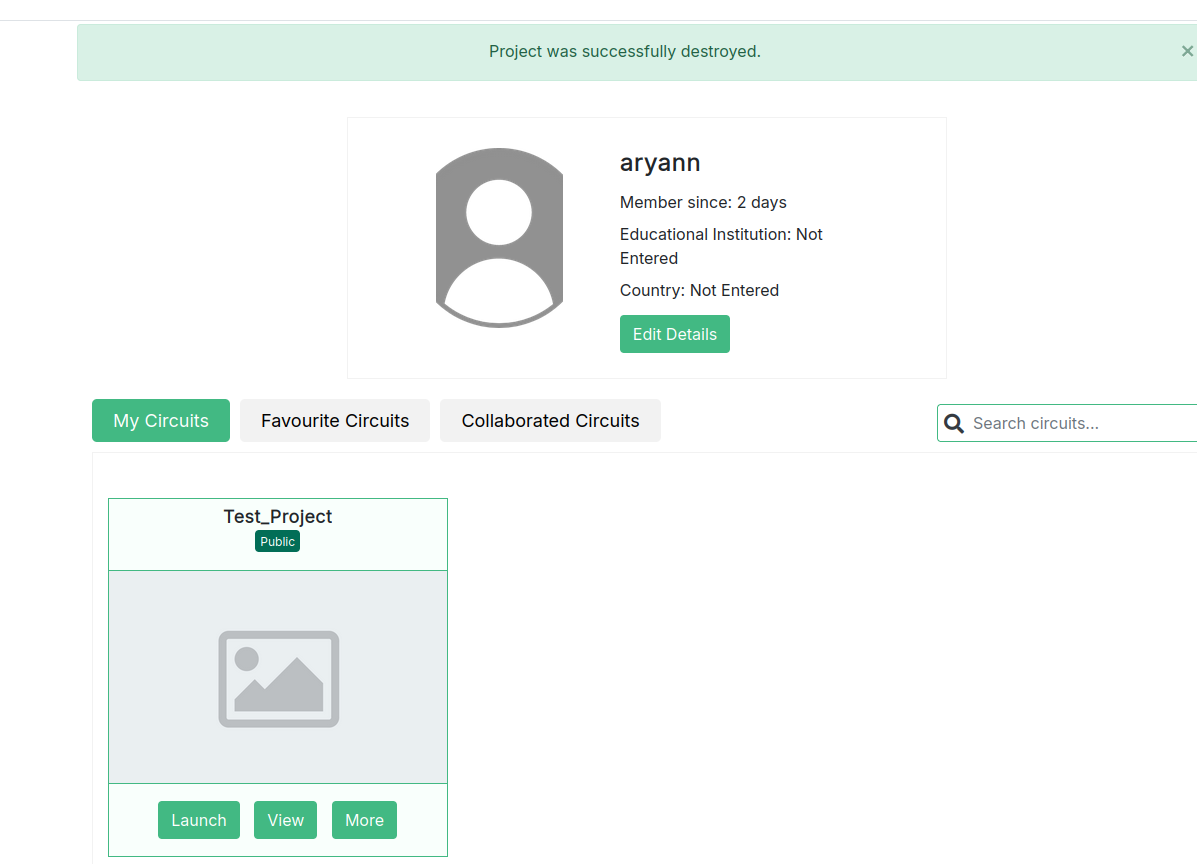Select the My Circuits tab
The height and width of the screenshot is (864, 1197).
tap(160, 420)
